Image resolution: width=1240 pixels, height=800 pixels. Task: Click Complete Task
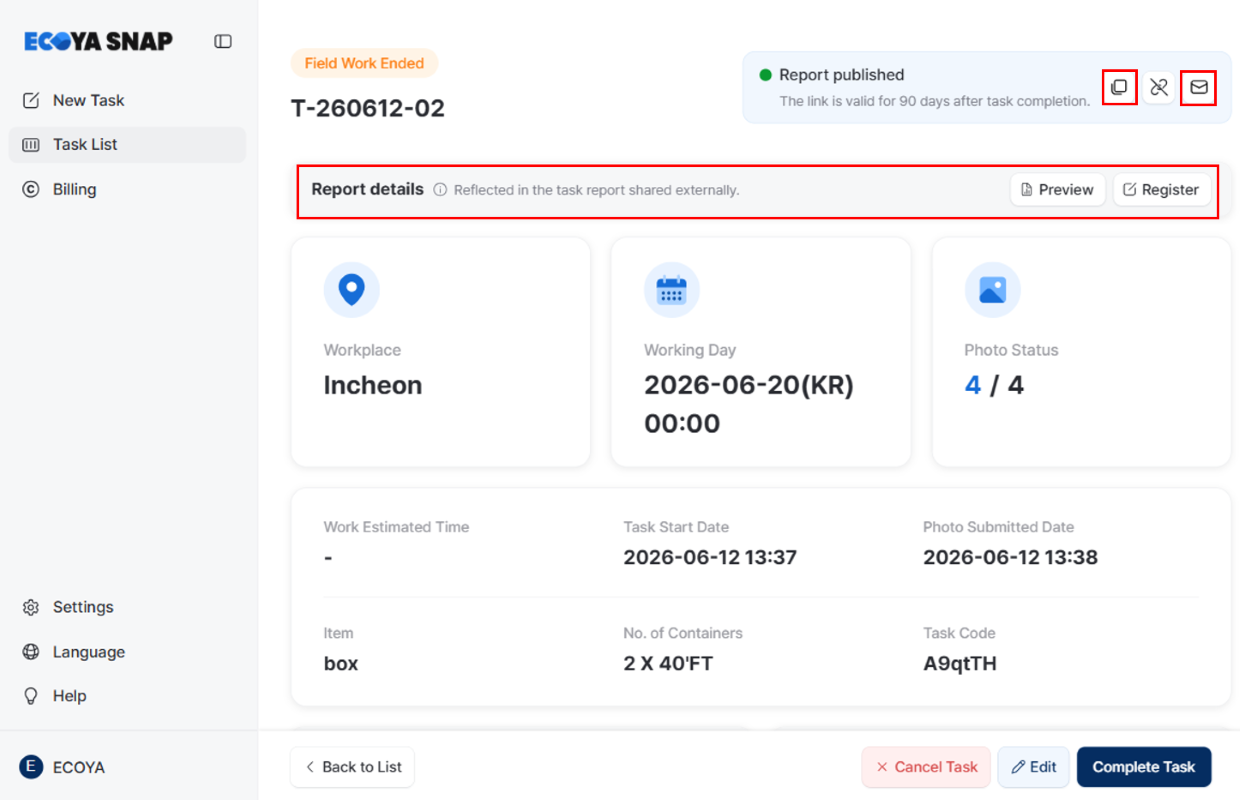[x=1144, y=767]
